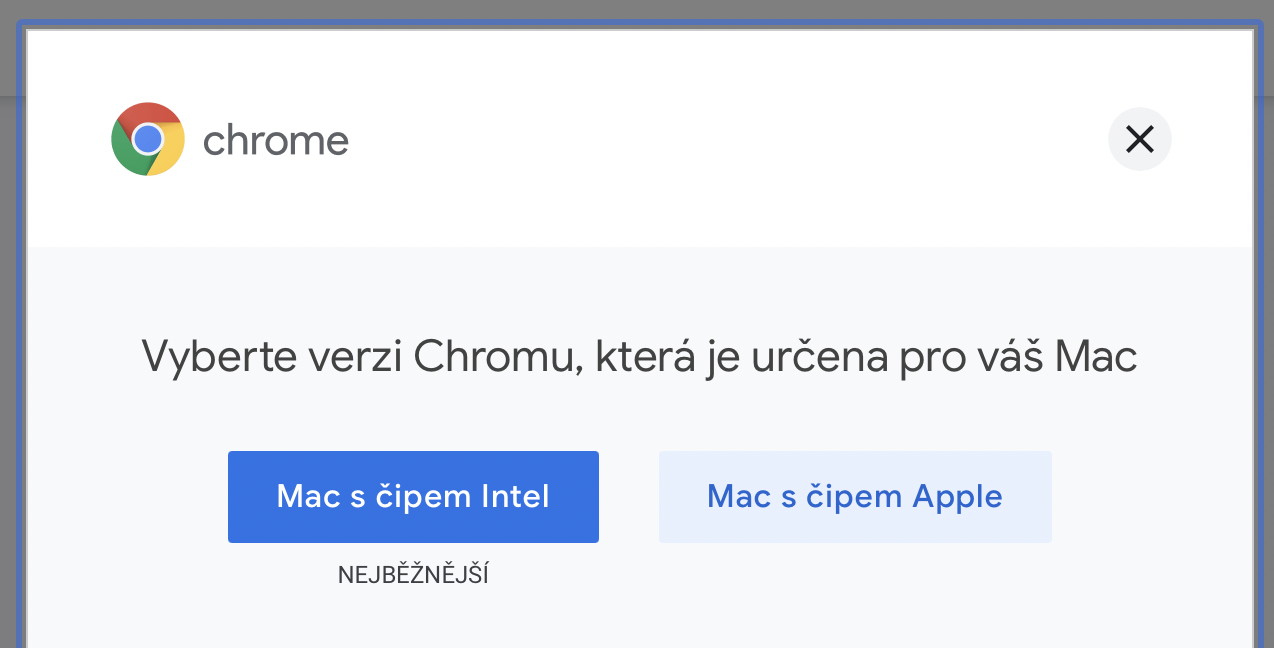Choose the "Mac s čipem Intel" download
This screenshot has height=648, width=1274.
[x=413, y=497]
